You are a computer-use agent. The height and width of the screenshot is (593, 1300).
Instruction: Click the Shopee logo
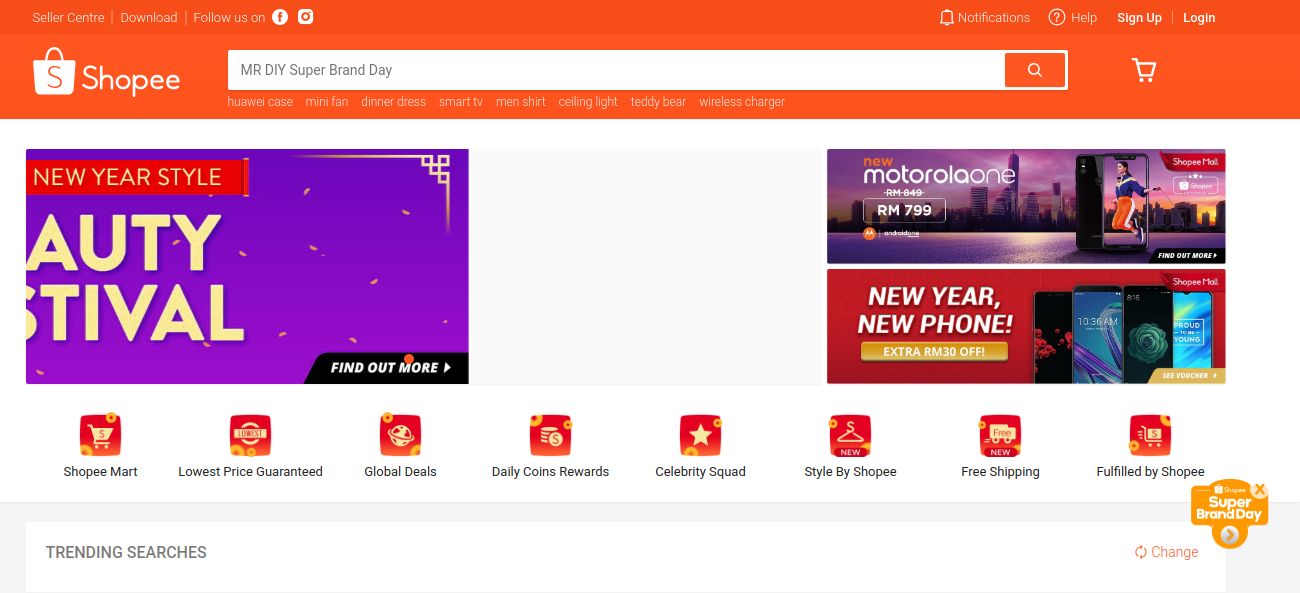(x=106, y=73)
